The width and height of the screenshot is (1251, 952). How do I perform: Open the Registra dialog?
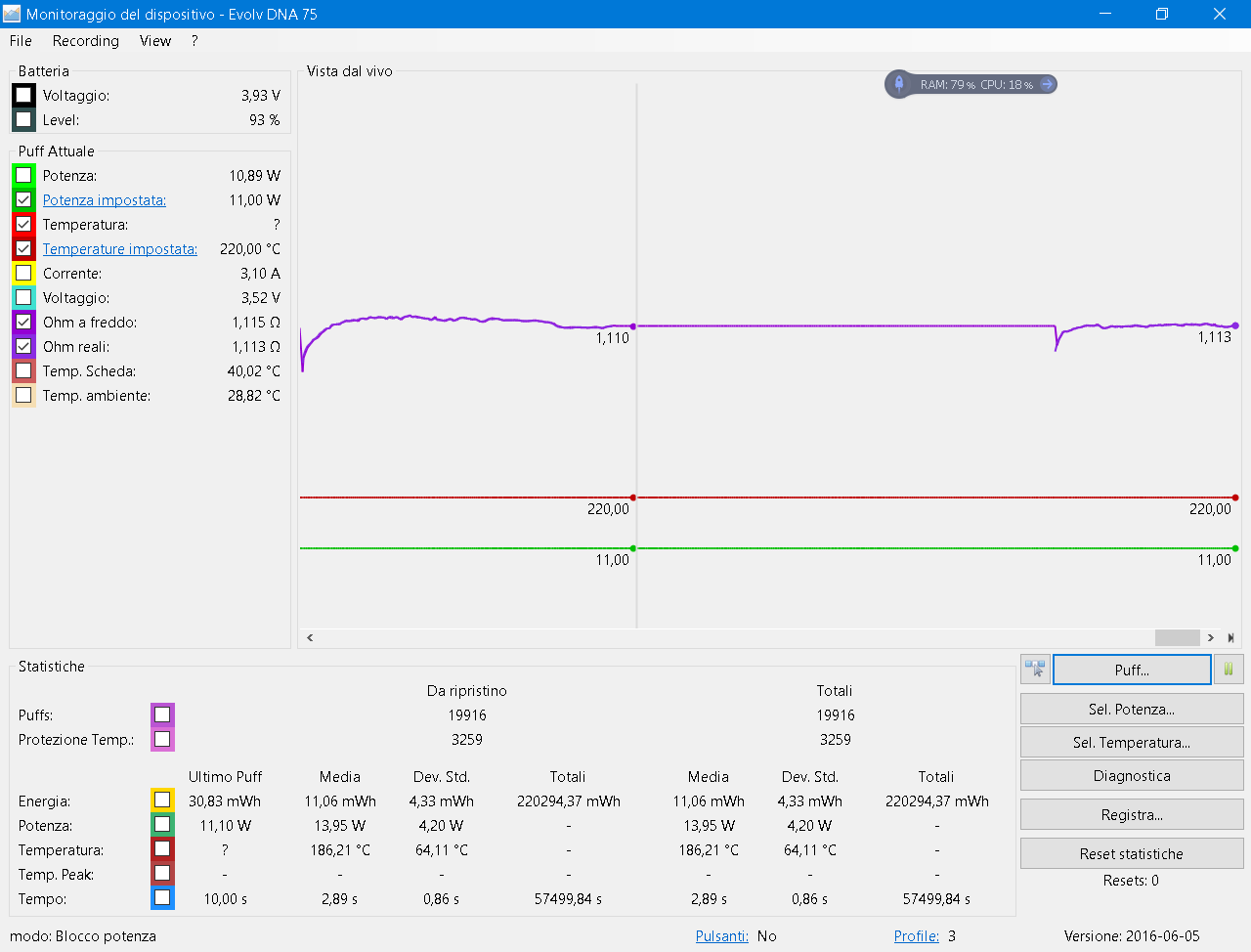1131,815
